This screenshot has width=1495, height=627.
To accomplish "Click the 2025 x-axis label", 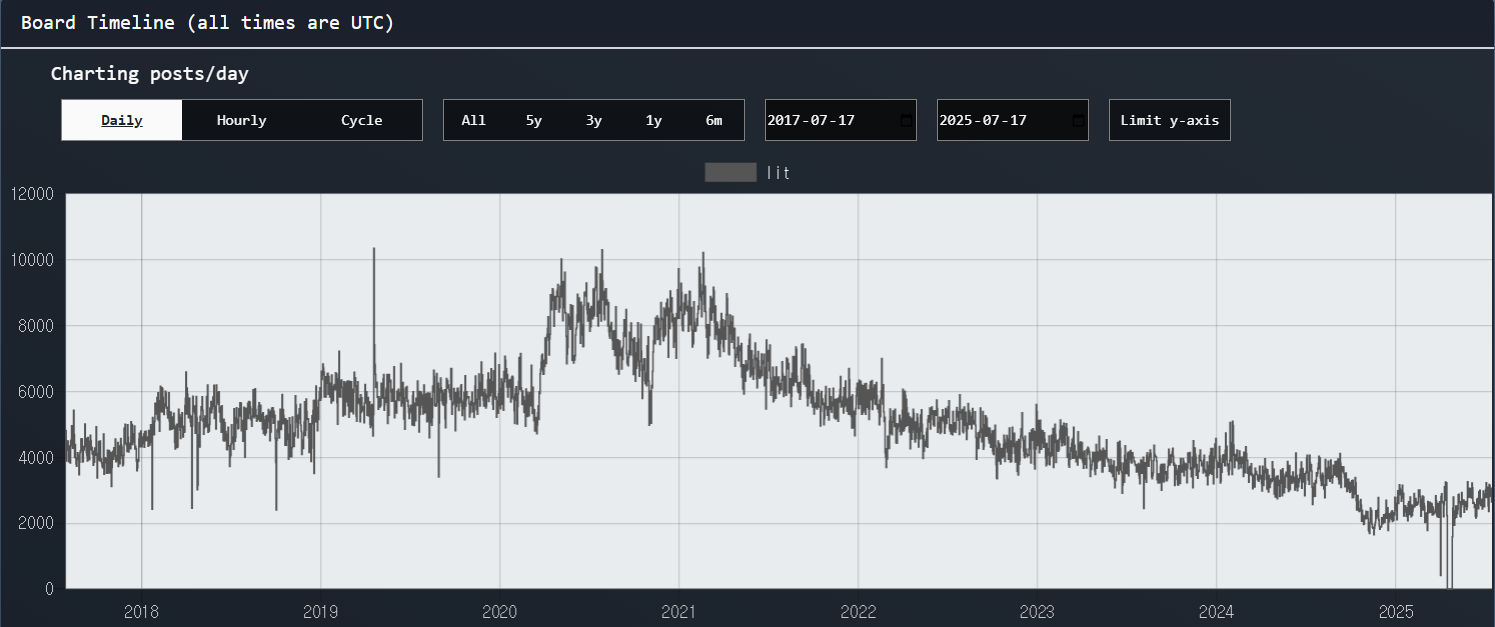I will (1395, 612).
